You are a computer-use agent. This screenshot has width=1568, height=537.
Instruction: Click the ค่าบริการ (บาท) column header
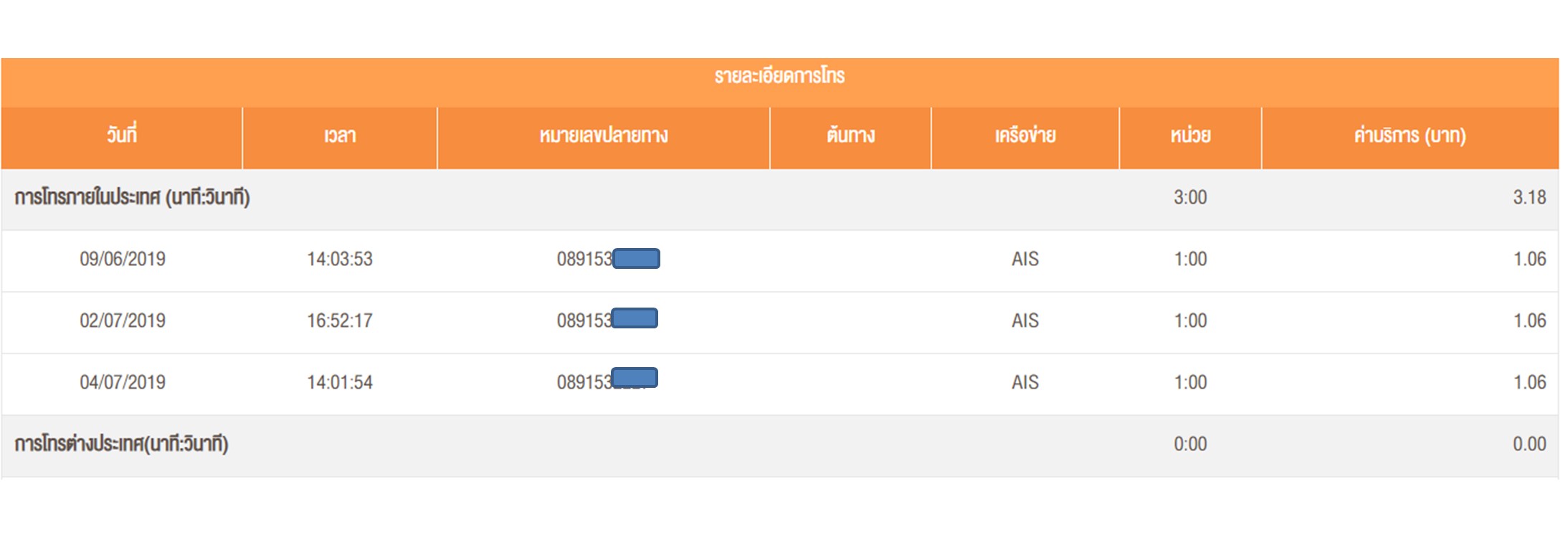pos(1410,136)
